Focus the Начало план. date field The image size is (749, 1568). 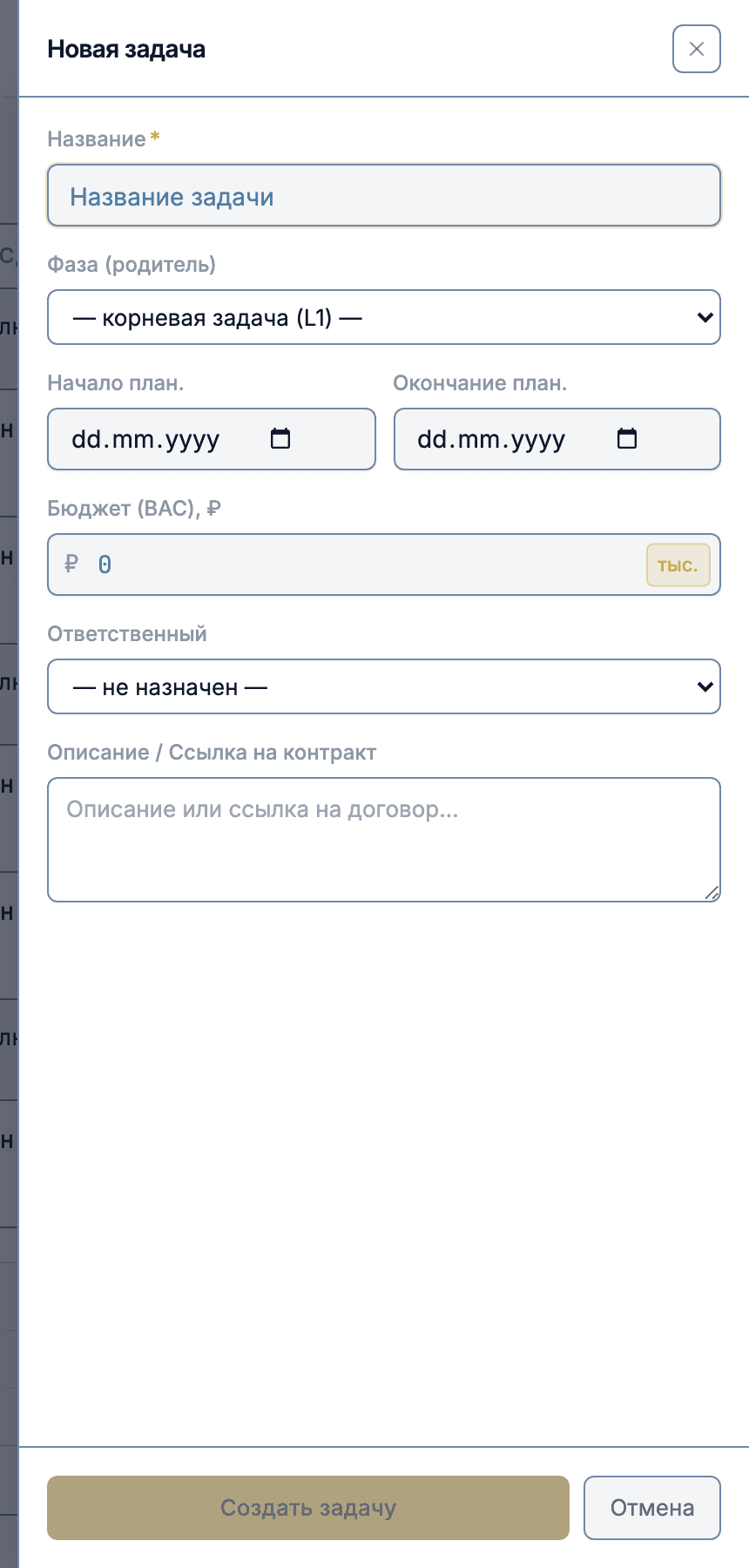[x=212, y=439]
